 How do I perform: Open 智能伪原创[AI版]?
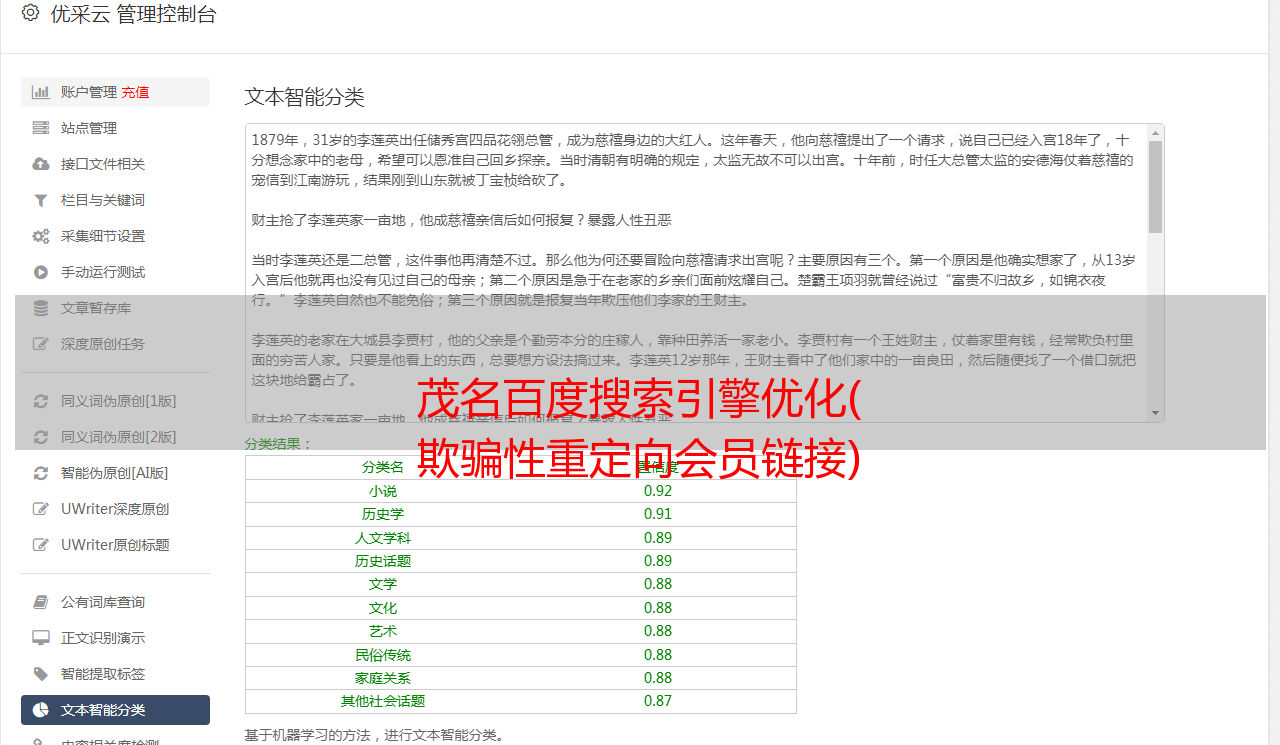coord(115,473)
